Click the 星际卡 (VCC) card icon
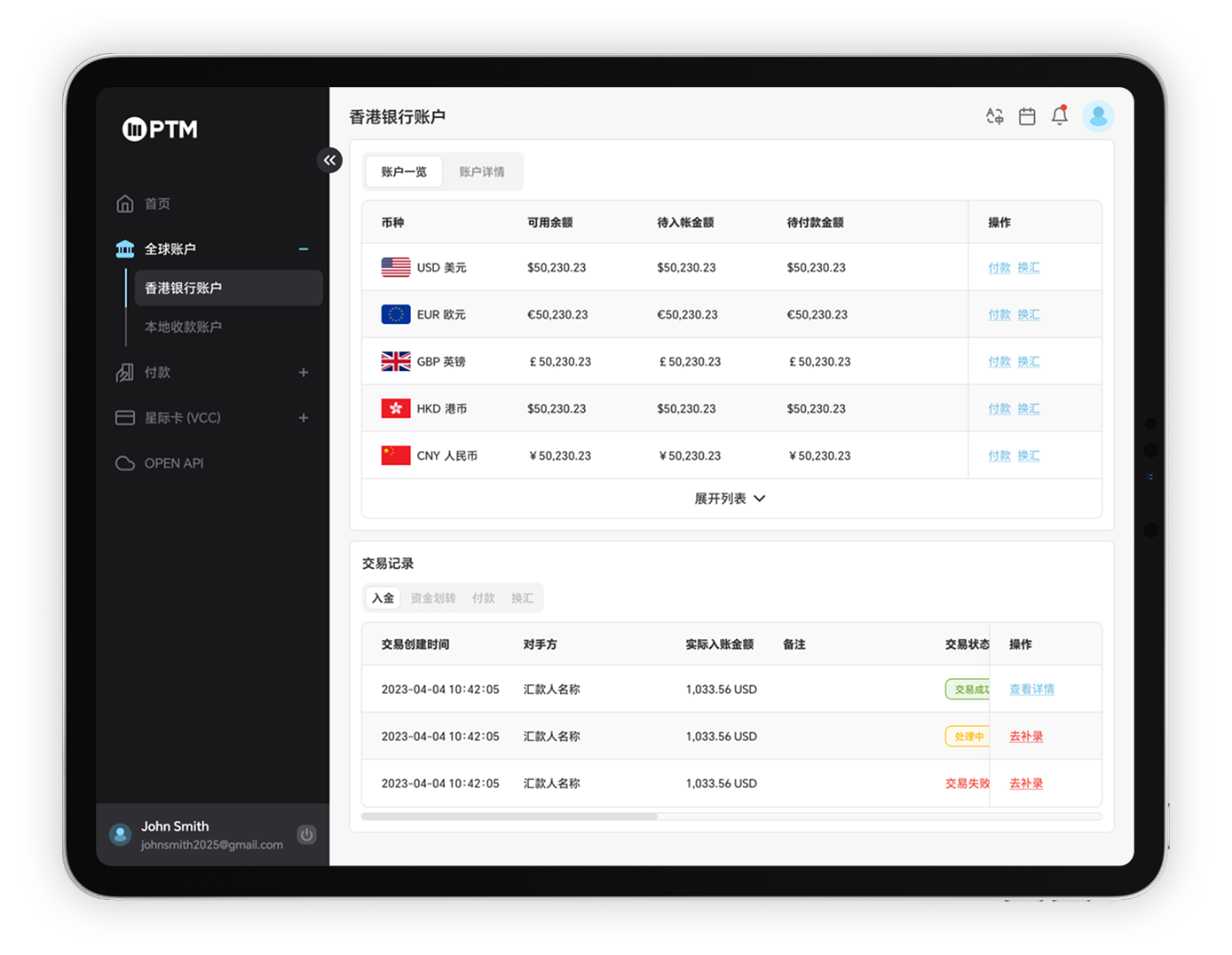 125,417
